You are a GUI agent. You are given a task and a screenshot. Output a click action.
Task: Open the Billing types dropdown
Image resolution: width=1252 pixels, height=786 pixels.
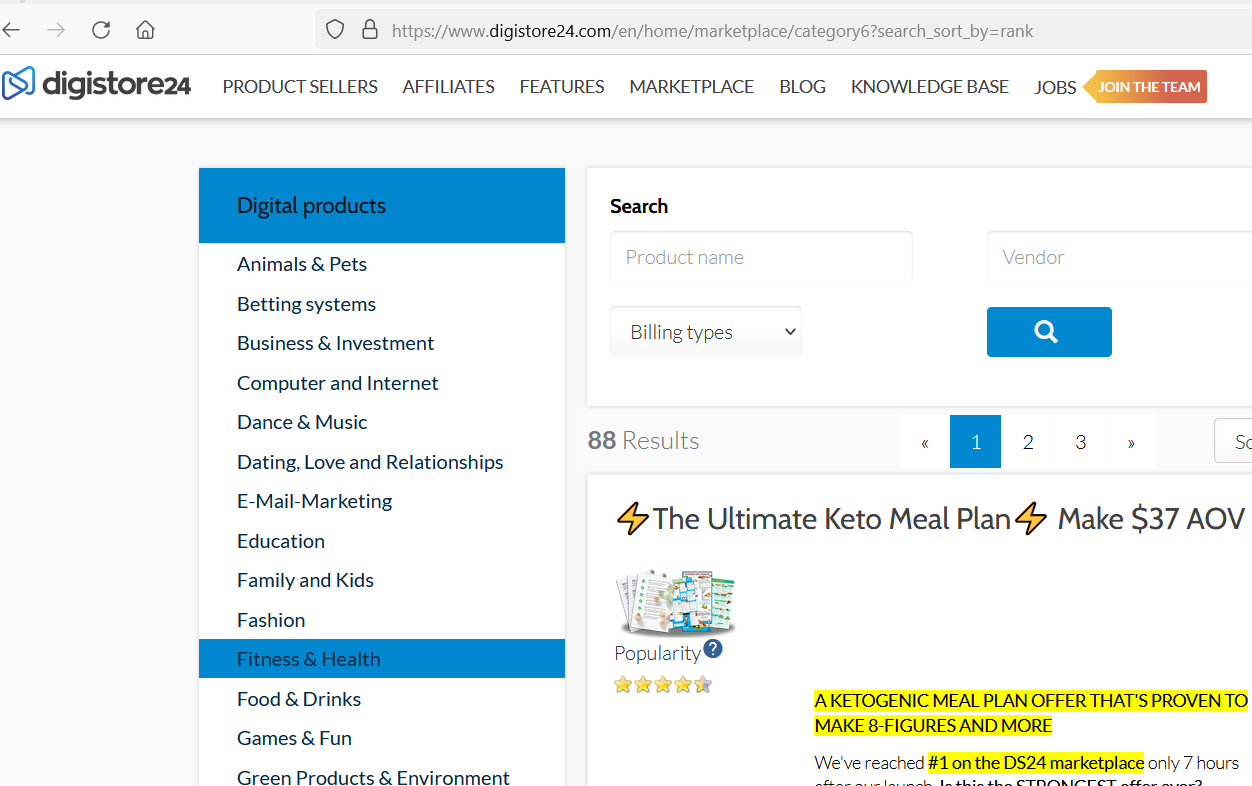pyautogui.click(x=706, y=331)
